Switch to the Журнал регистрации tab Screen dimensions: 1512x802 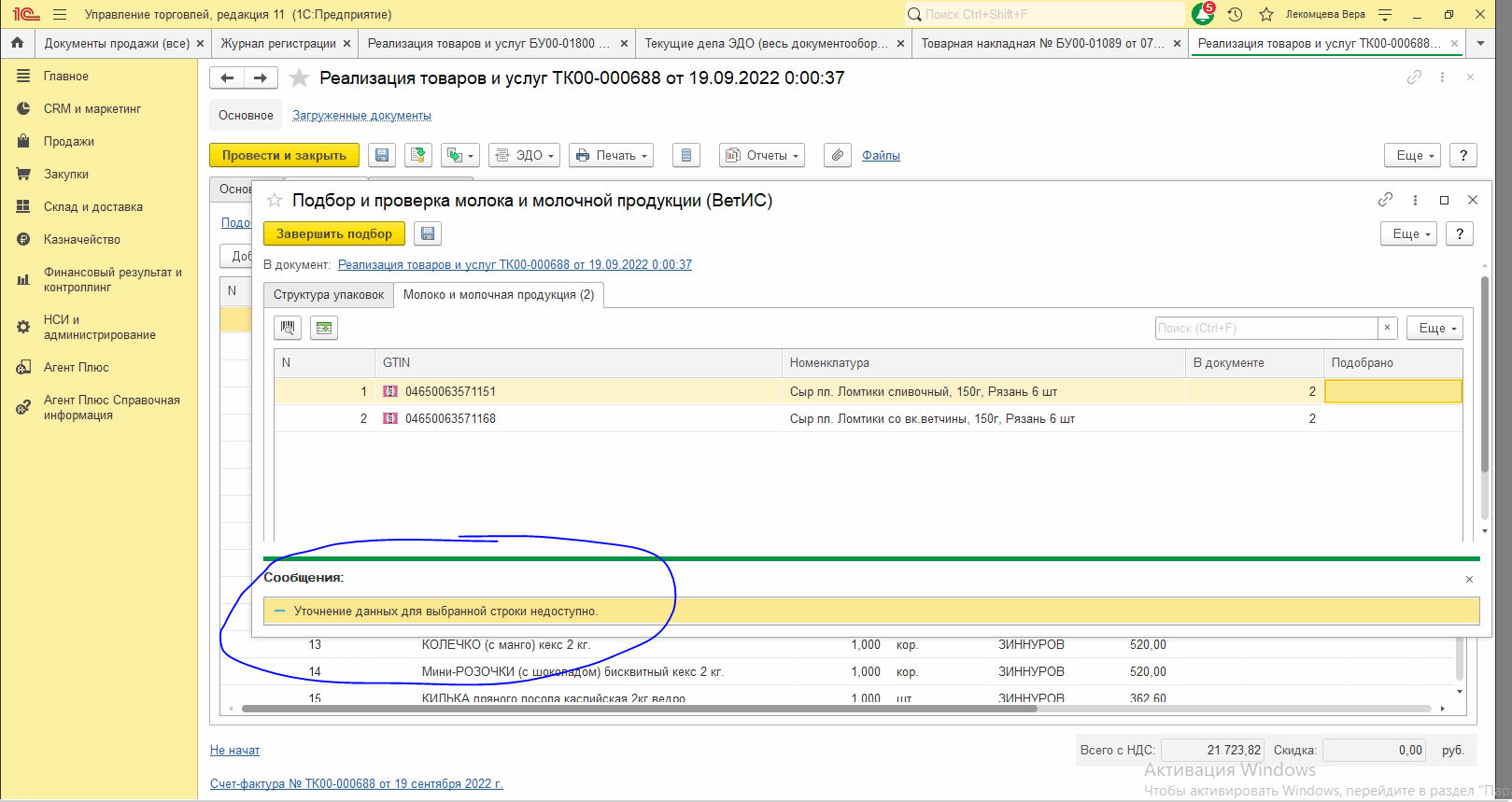click(x=278, y=43)
